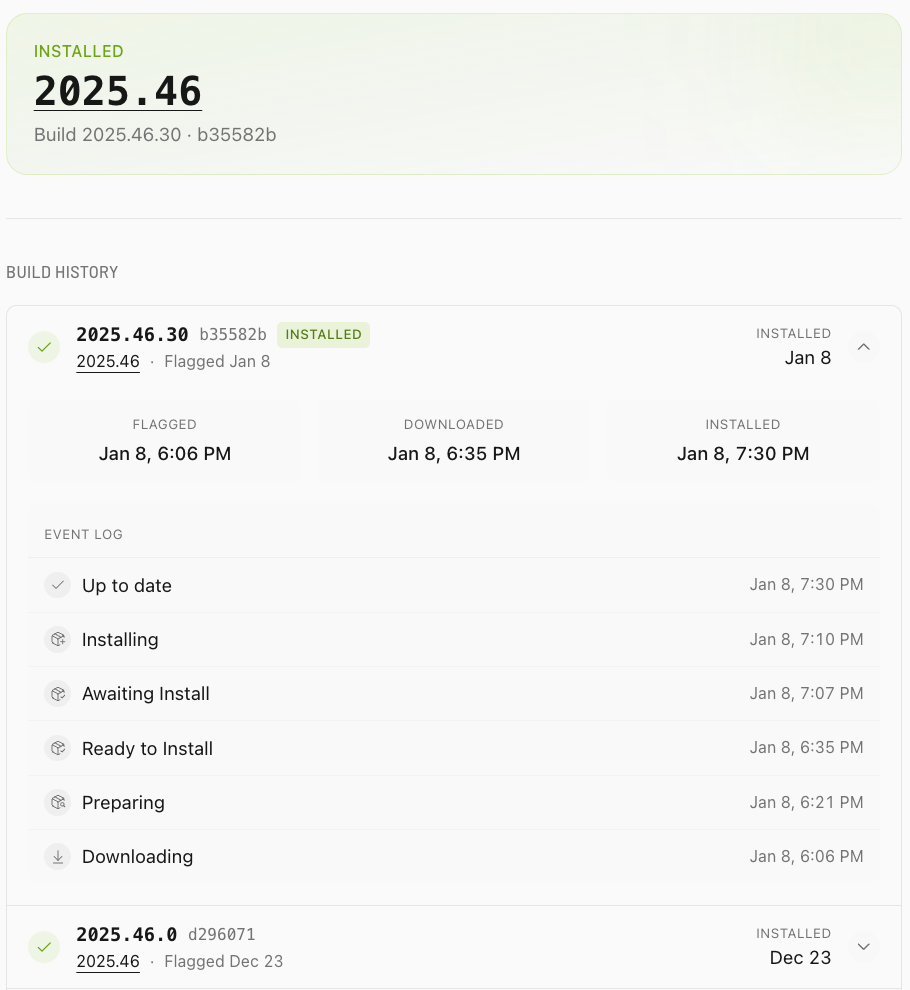Click the package icon beside the Installing event
This screenshot has height=990, width=910.
pyautogui.click(x=57, y=639)
